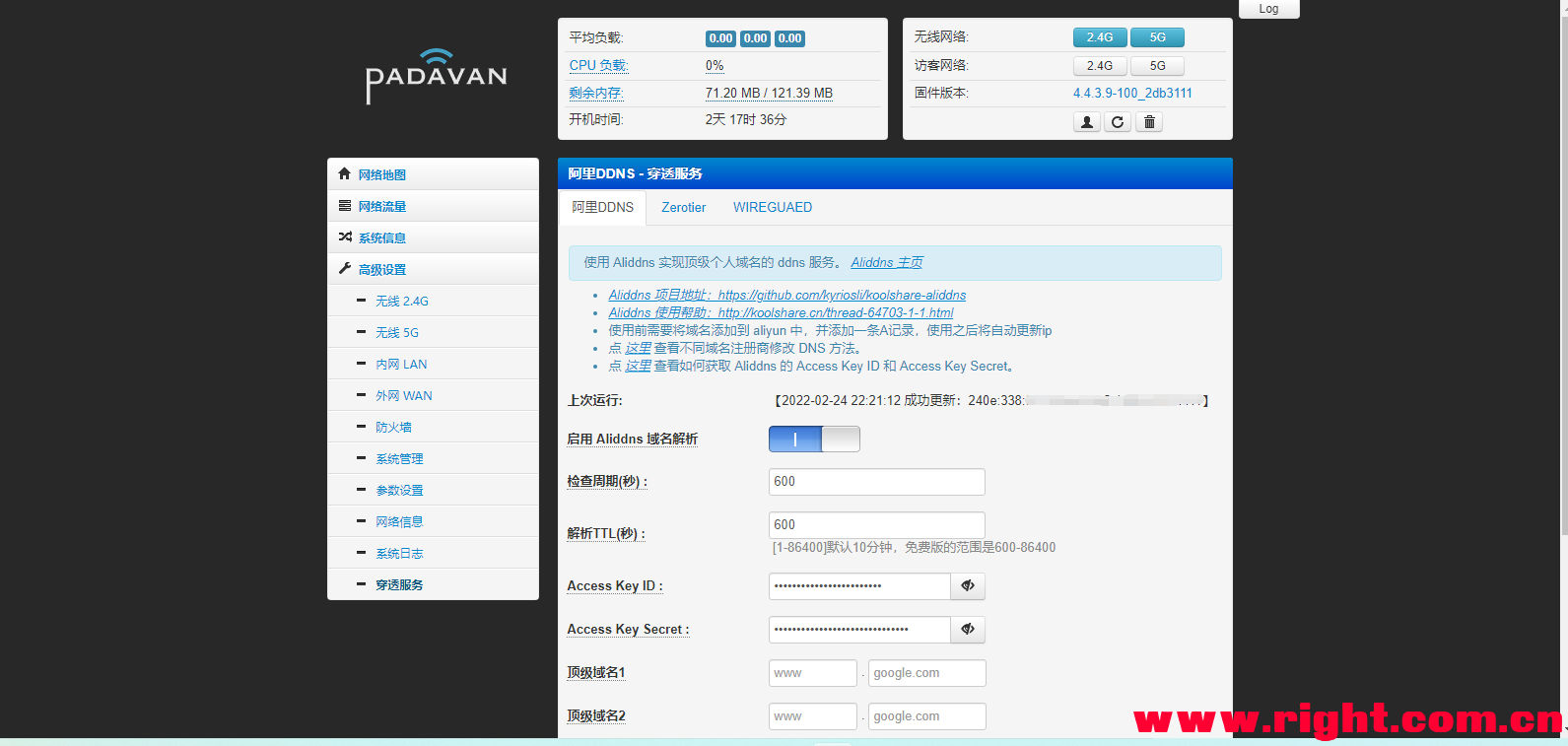Click the wrench icon beside 高级设置
The image size is (1568, 746).
(344, 268)
